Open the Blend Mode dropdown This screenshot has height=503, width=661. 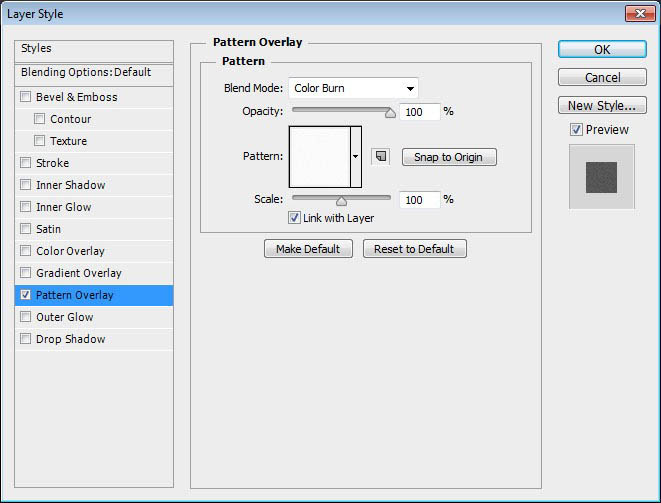pos(353,88)
